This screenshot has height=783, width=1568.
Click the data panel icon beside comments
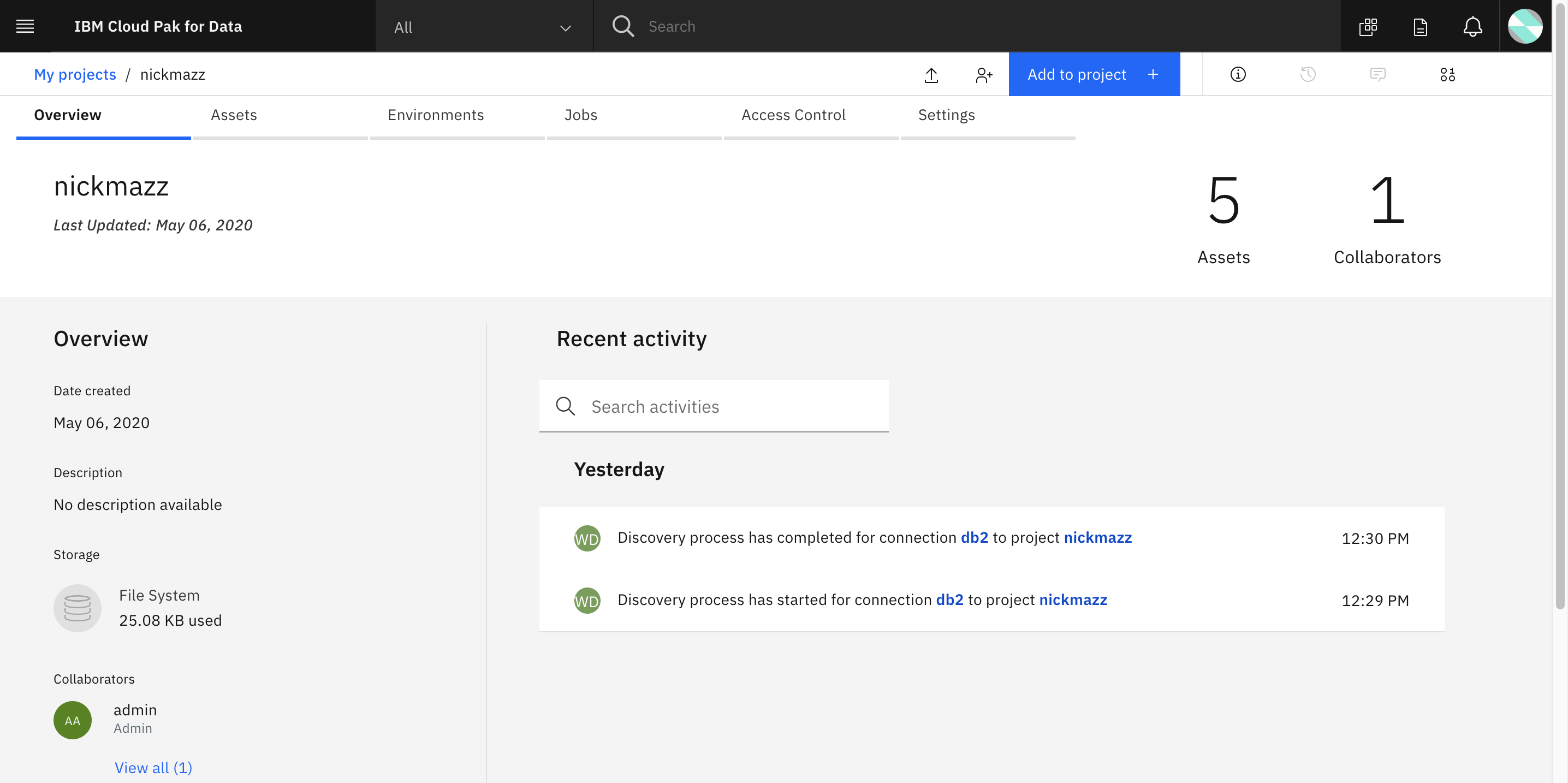click(x=1447, y=74)
